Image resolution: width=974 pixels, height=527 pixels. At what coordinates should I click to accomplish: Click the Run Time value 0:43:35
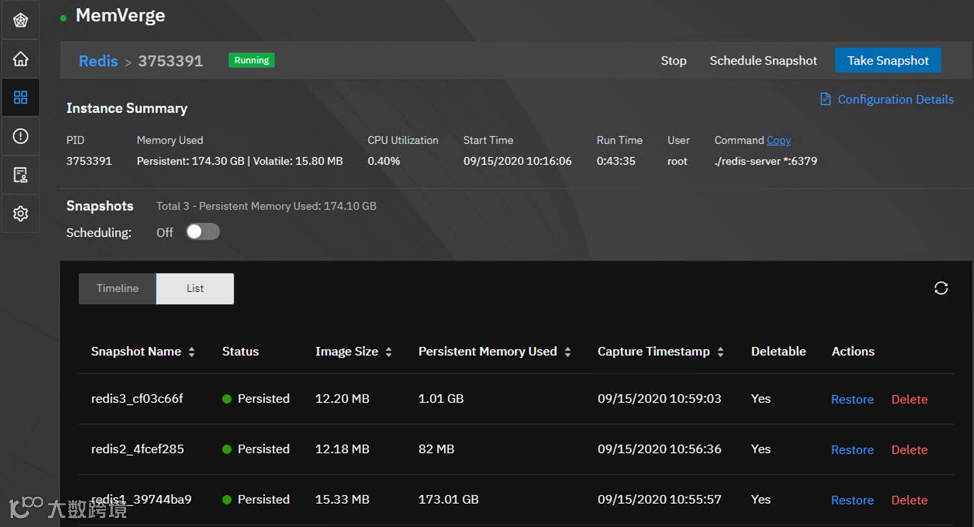click(x=616, y=162)
